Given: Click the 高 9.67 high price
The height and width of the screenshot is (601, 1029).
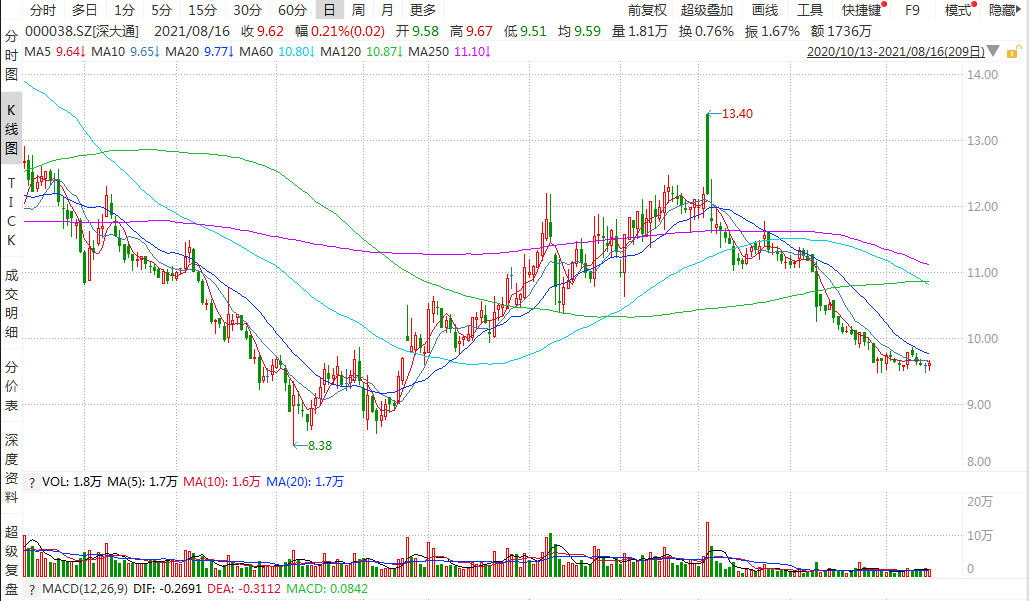Looking at the screenshot, I should pyautogui.click(x=471, y=31).
